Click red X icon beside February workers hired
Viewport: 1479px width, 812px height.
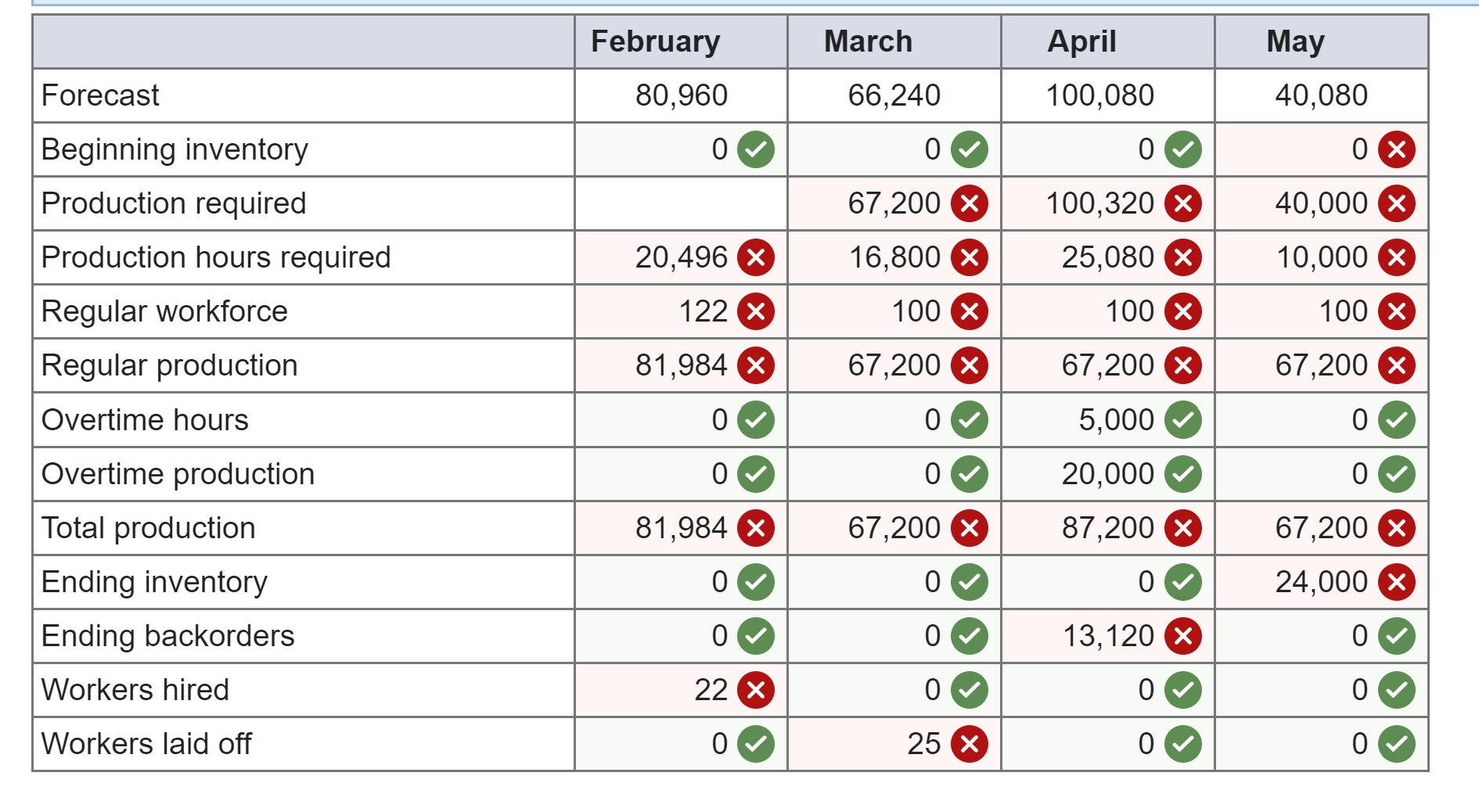[755, 690]
